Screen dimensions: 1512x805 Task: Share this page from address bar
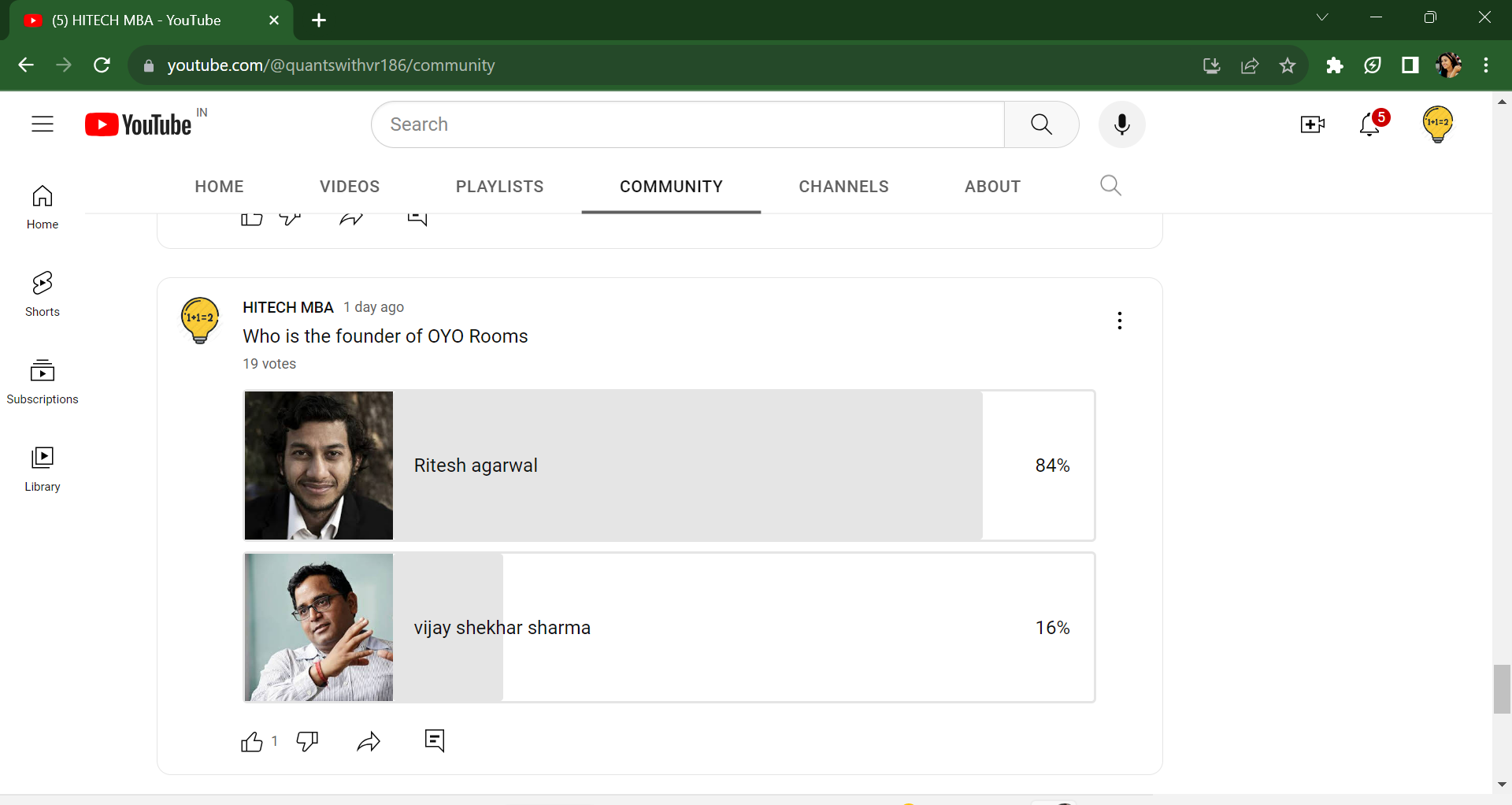coord(1250,65)
